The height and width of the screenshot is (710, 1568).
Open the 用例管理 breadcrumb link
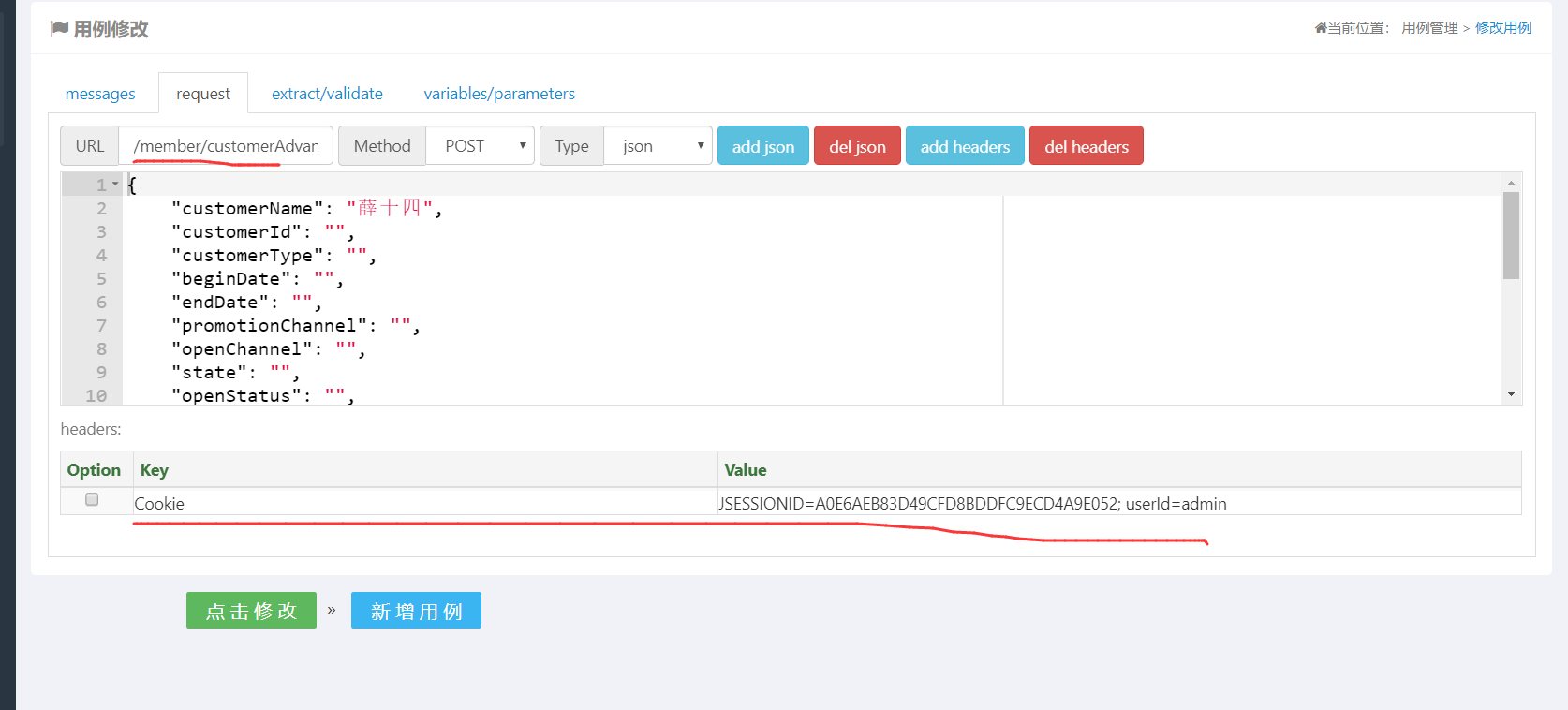tap(1429, 28)
